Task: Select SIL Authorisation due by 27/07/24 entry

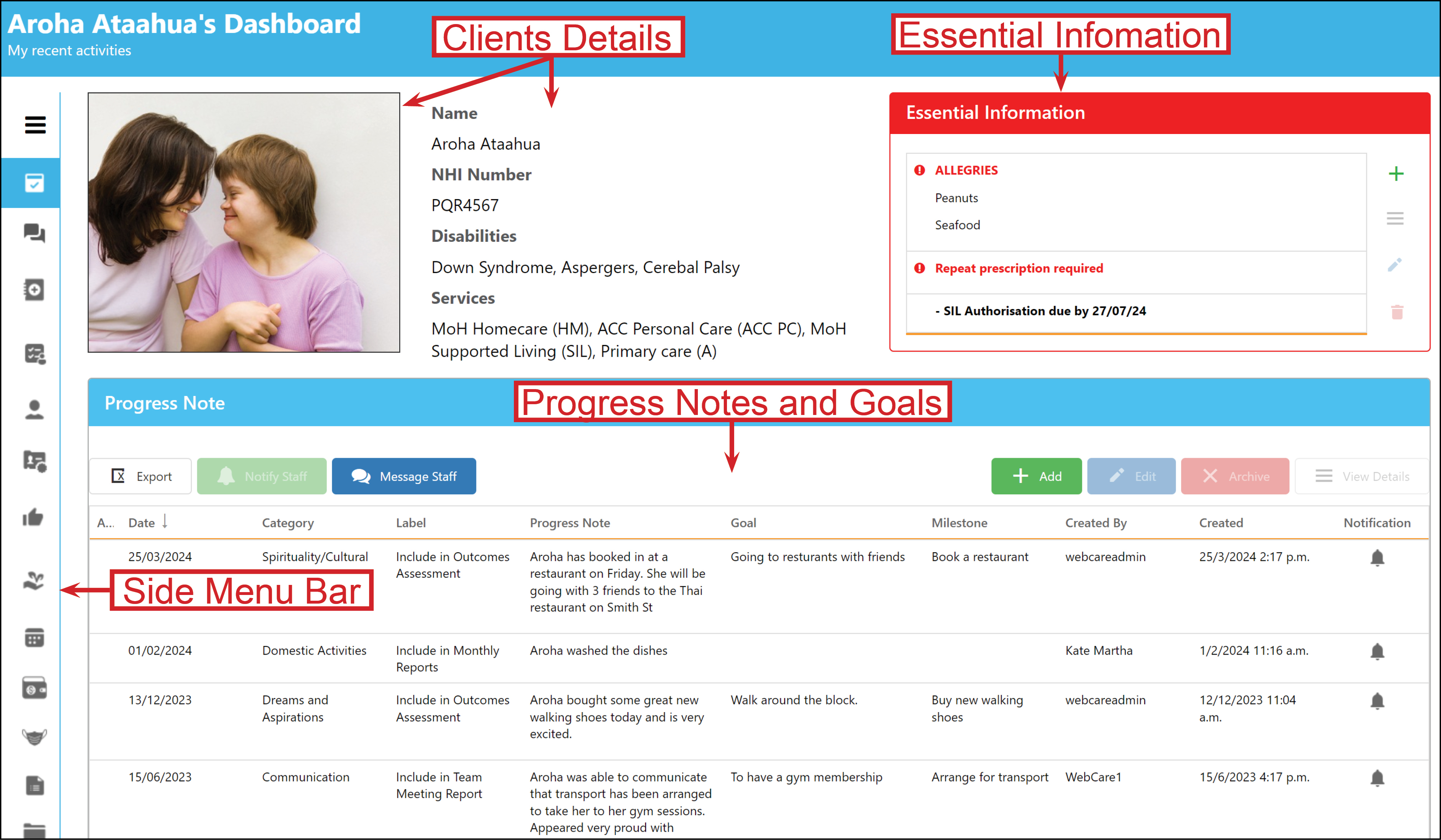Action: coord(1136,313)
